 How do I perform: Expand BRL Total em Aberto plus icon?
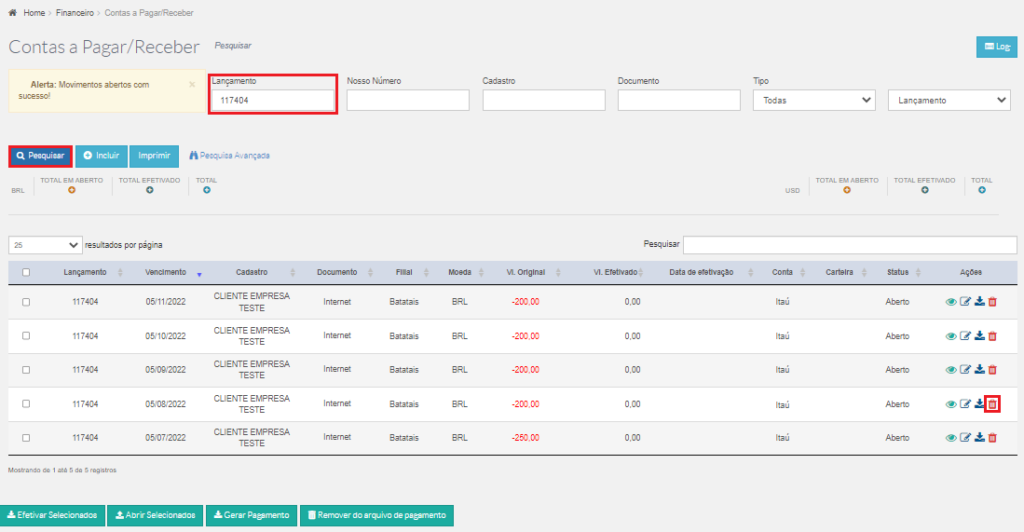72,190
